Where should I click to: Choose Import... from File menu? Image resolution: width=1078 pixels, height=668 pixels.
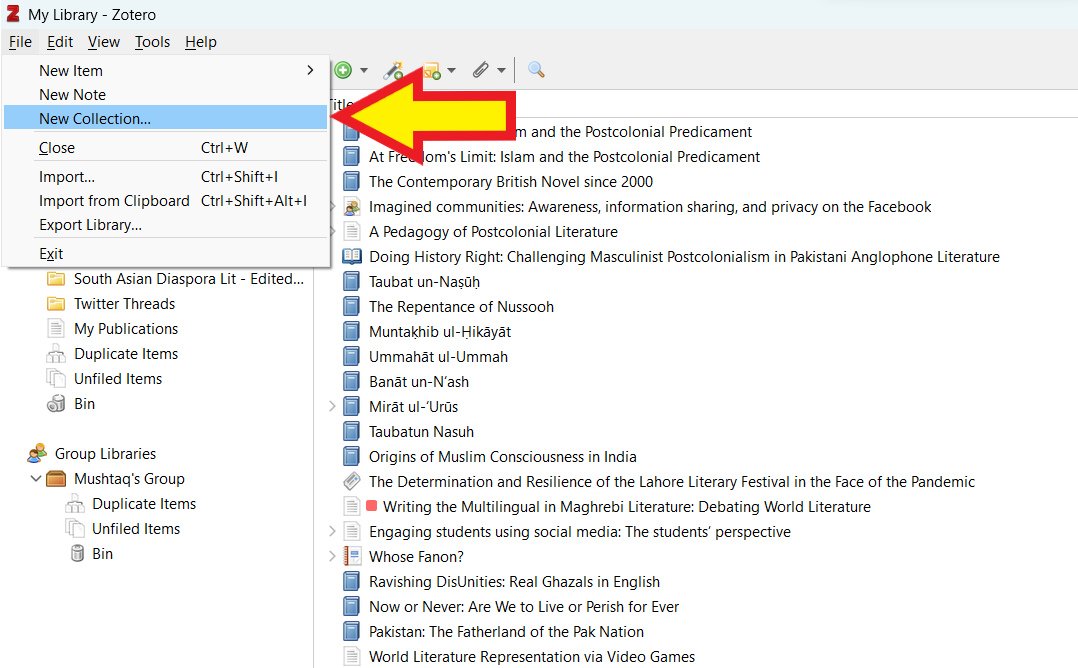pos(165,177)
